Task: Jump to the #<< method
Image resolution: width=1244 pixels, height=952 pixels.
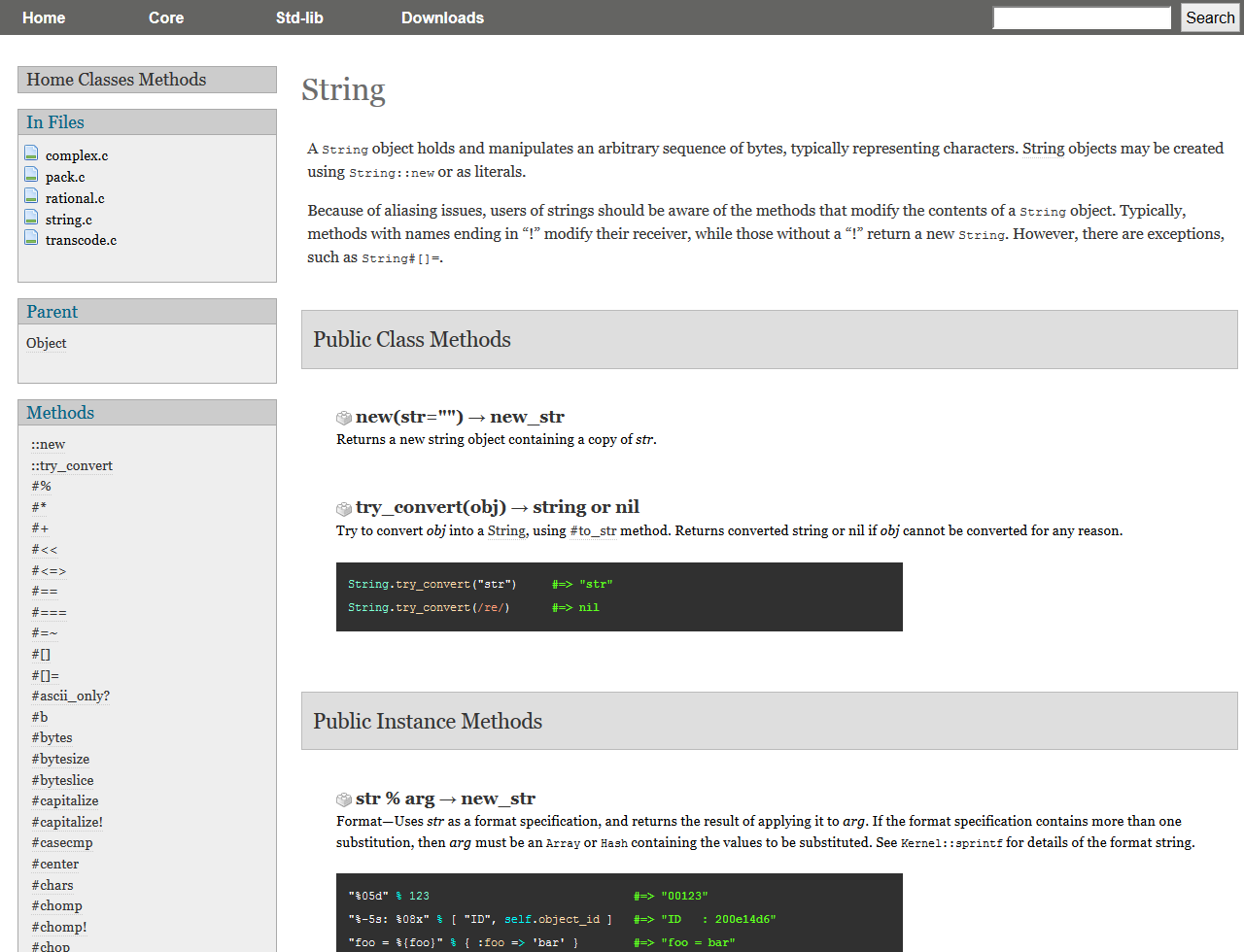Action: [45, 549]
